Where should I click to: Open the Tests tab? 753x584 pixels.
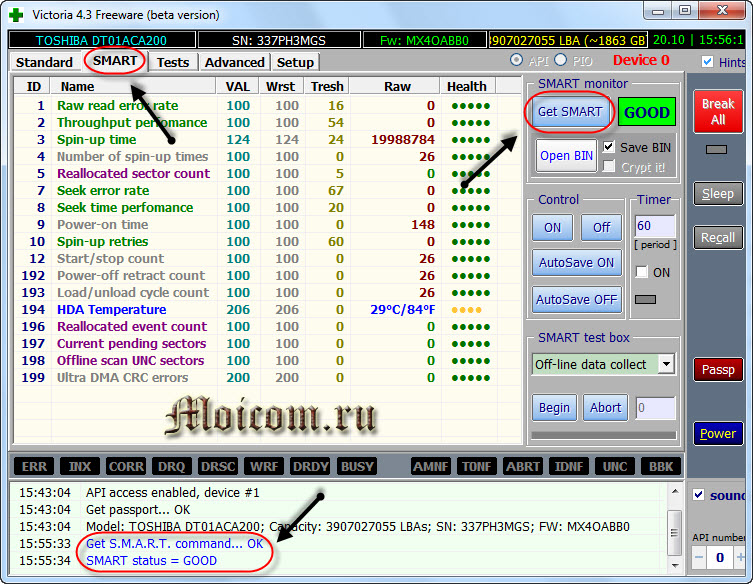[x=172, y=62]
